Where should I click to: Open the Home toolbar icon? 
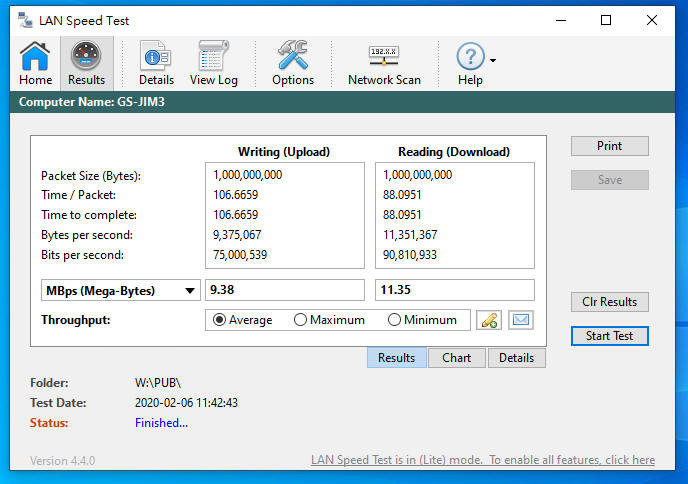(35, 63)
